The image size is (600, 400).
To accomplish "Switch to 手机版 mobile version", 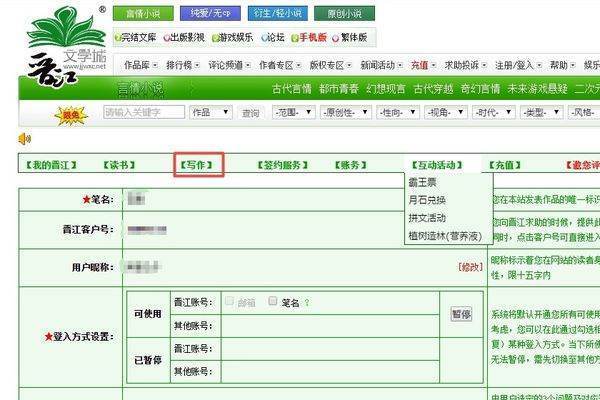I will 309,38.
